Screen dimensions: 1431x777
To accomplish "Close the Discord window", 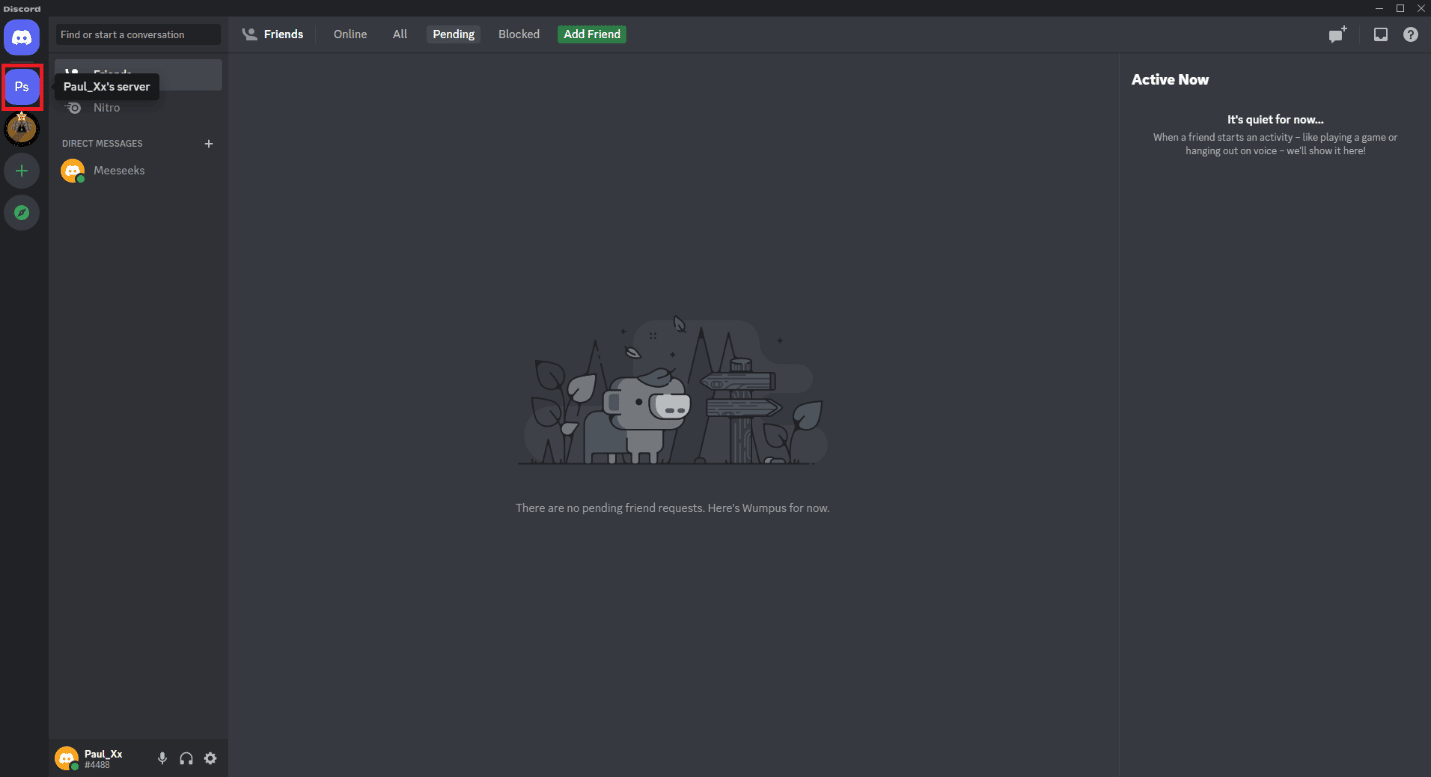I will pos(1421,8).
